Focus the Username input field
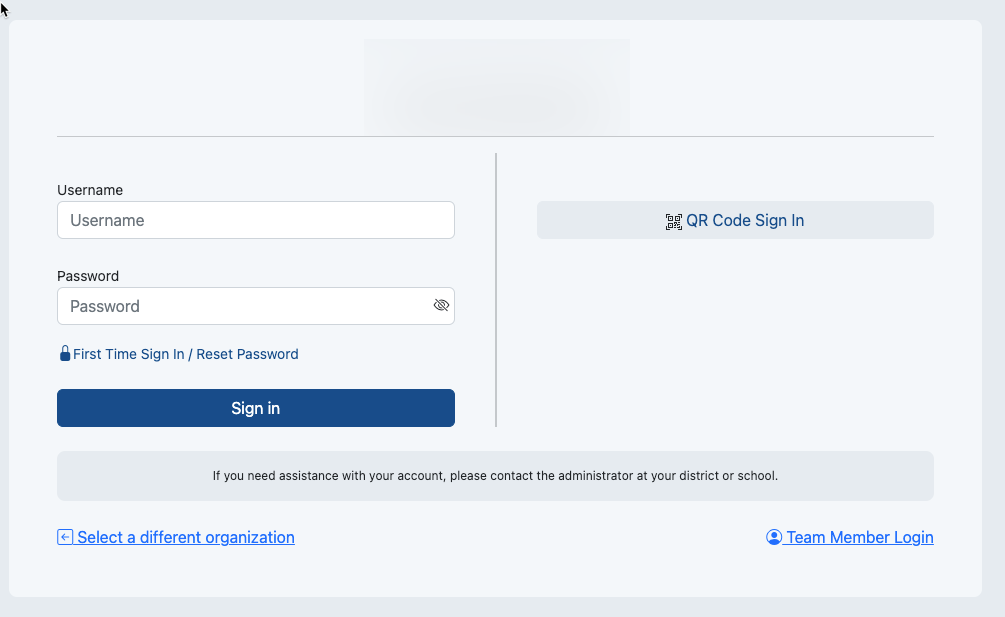The image size is (1005, 617). [x=256, y=220]
